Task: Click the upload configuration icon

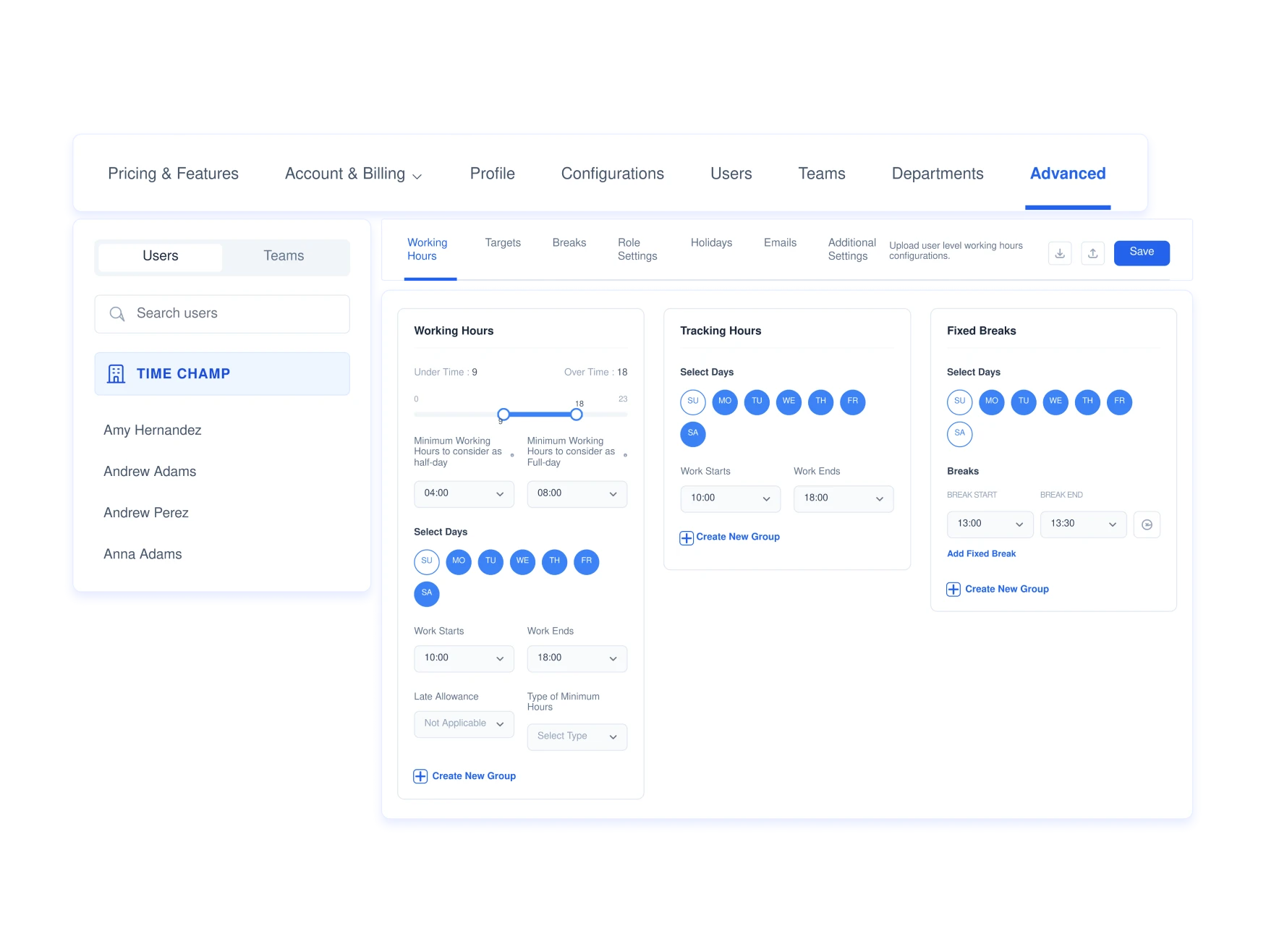Action: pos(1092,253)
